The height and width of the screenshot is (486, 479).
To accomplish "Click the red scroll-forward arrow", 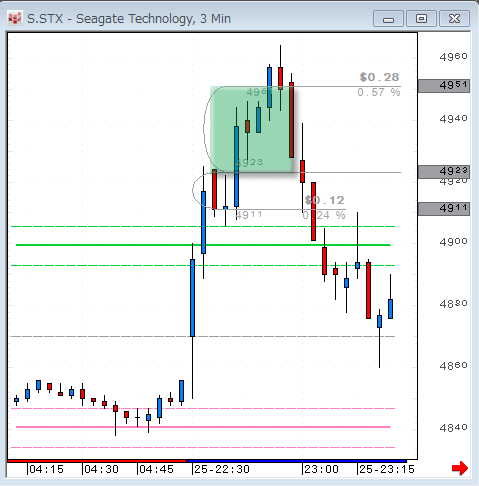I will 460,468.
